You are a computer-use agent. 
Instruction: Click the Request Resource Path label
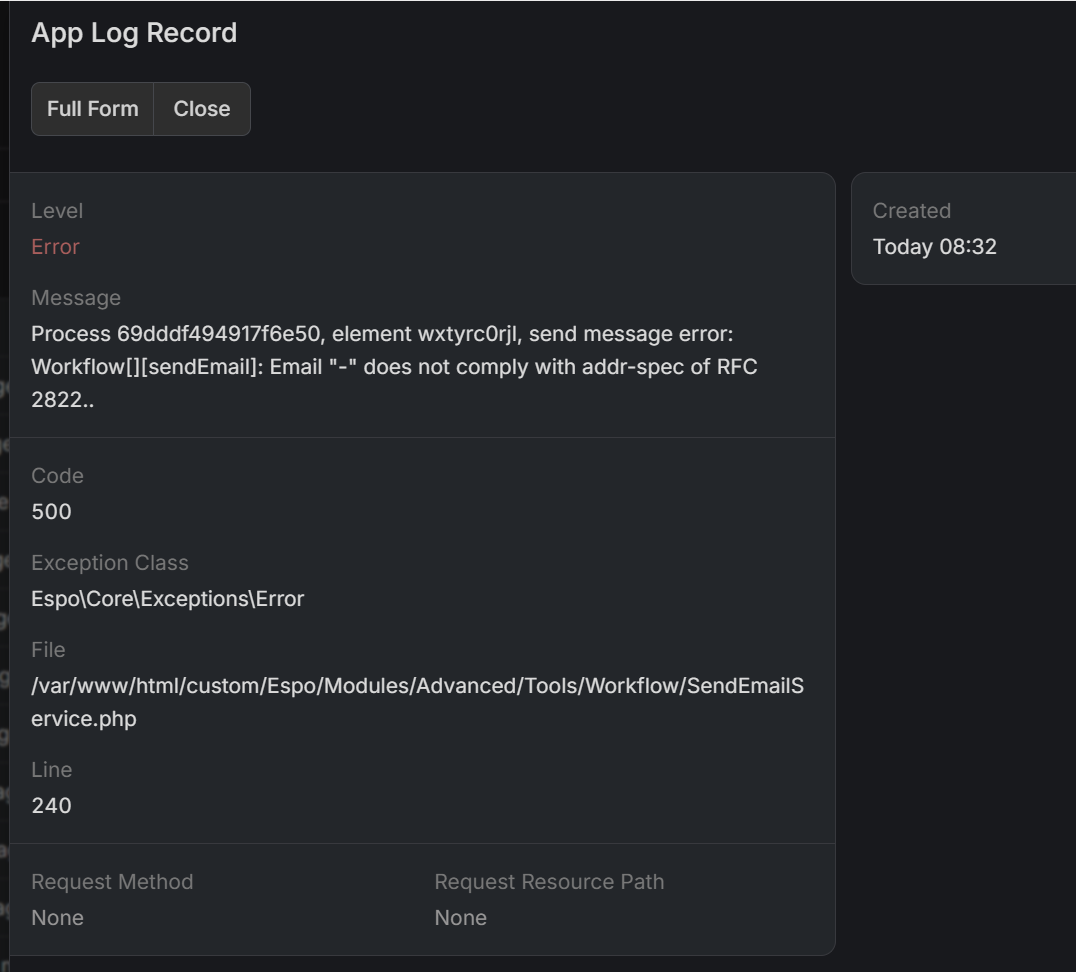pyautogui.click(x=549, y=882)
